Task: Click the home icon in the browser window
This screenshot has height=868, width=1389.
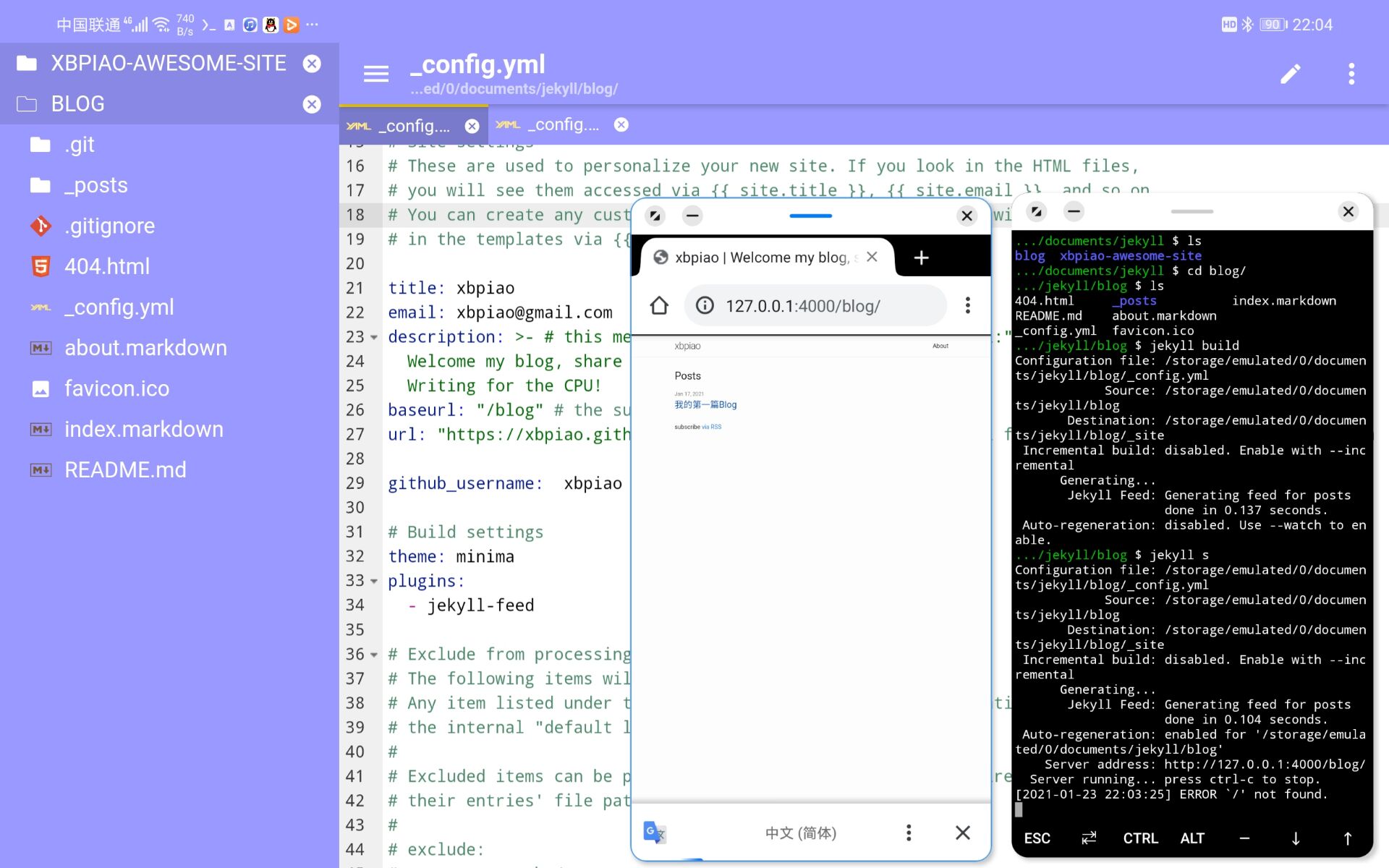Action: point(659,305)
